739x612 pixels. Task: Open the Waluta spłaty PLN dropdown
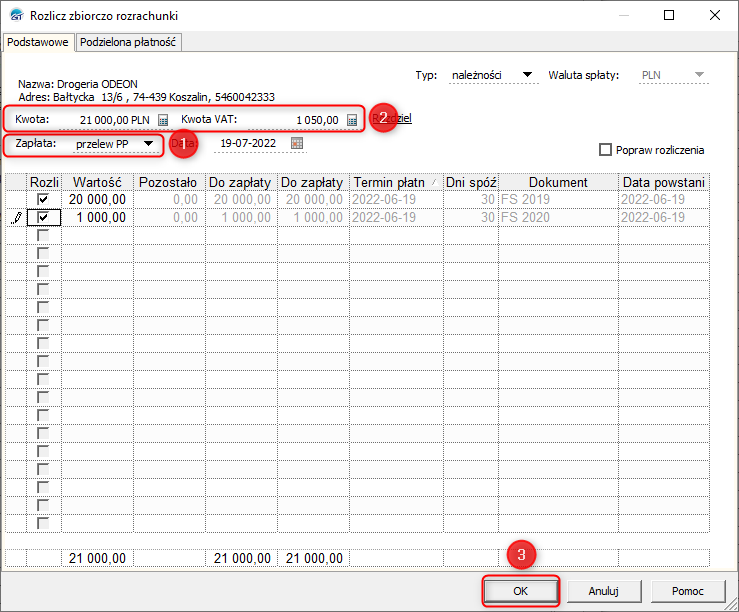pos(699,75)
